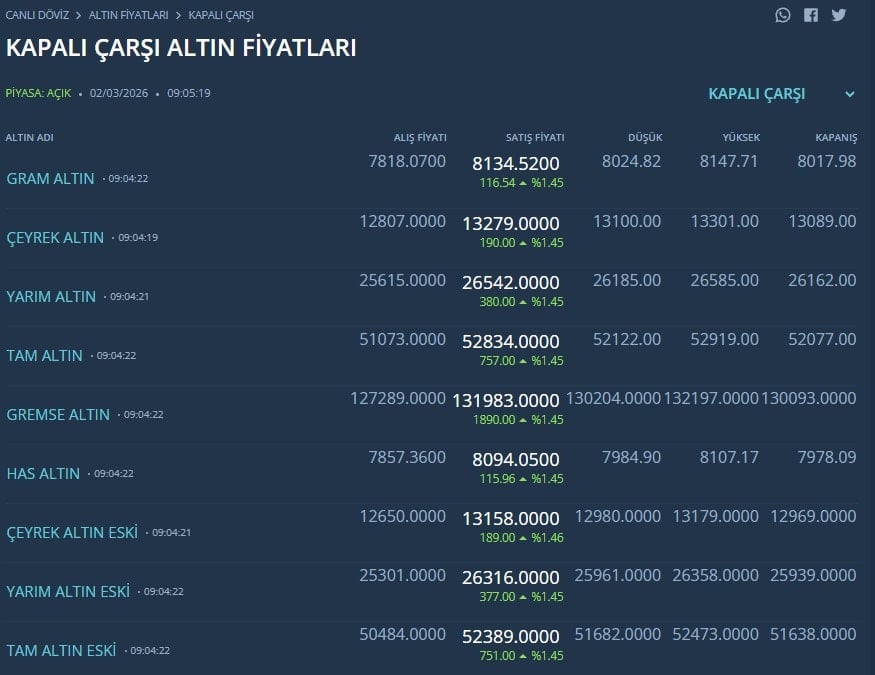Viewport: 875px width, 675px height.
Task: Open the Tam Altın page
Action: [44, 356]
